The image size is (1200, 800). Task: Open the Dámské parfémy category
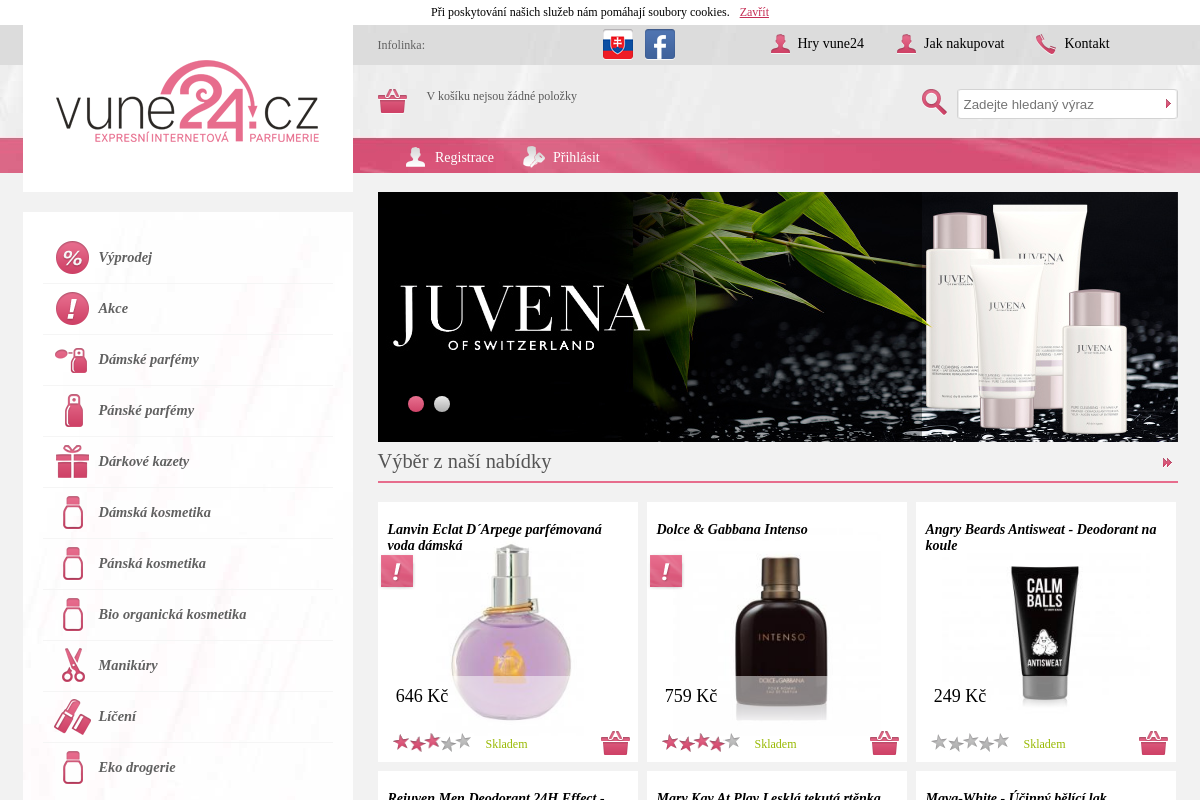[149, 359]
